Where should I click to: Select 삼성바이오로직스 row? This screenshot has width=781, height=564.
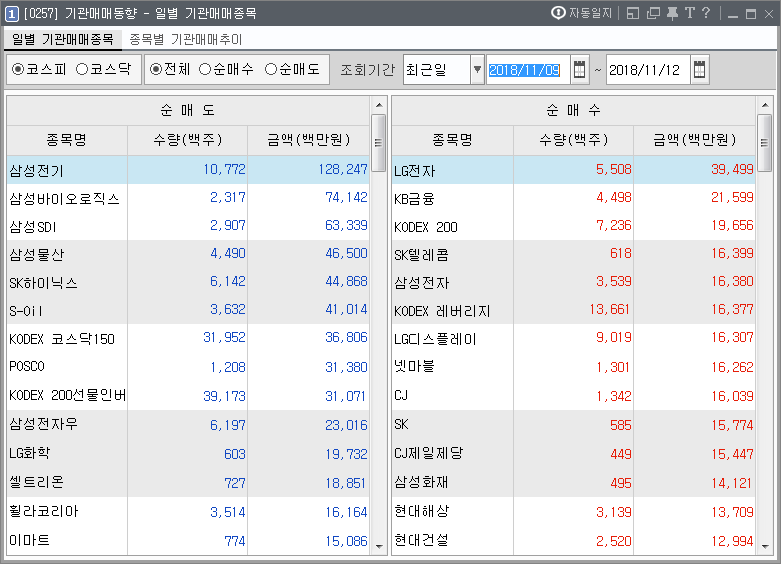click(188, 198)
